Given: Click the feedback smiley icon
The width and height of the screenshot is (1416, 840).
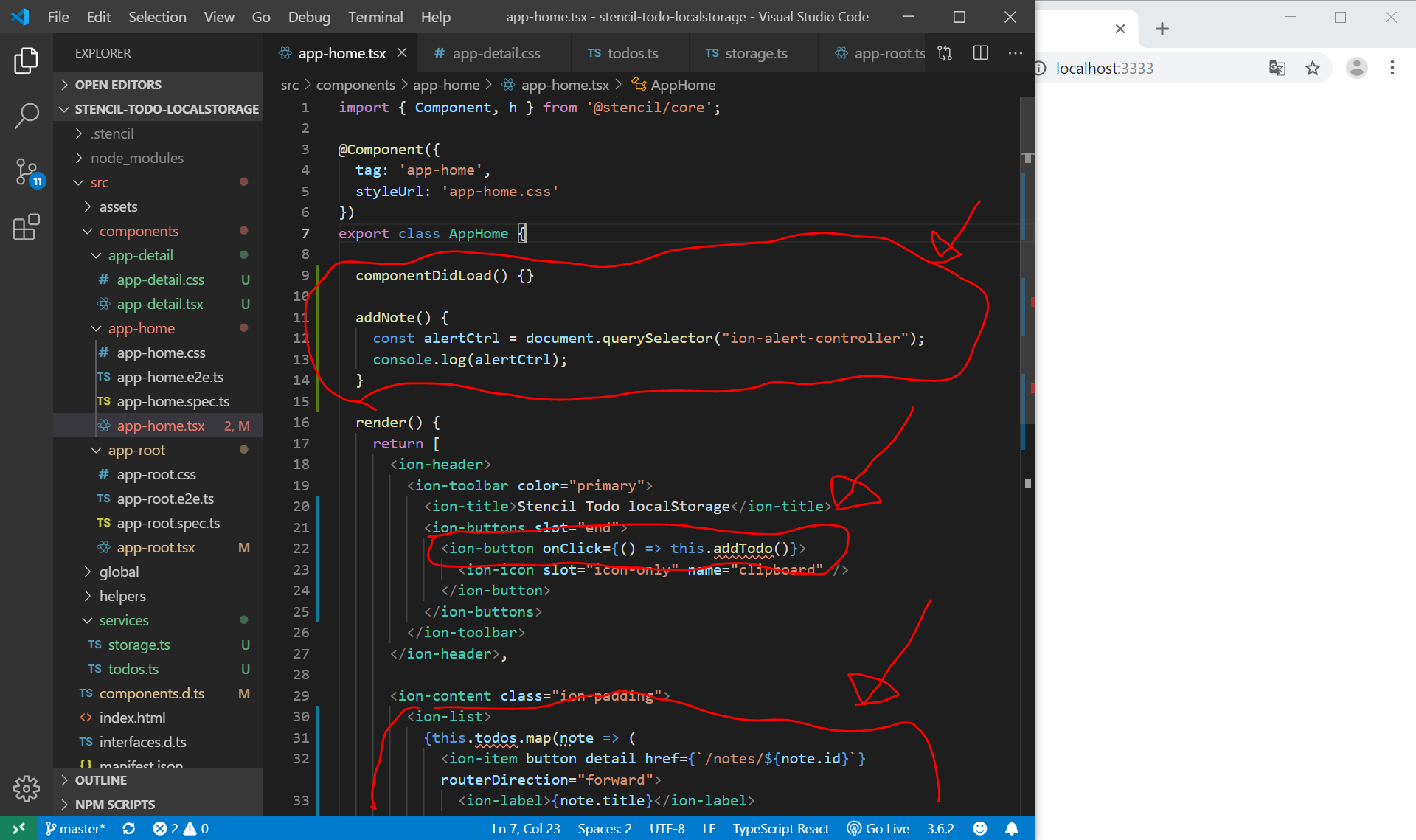Looking at the screenshot, I should [x=979, y=828].
